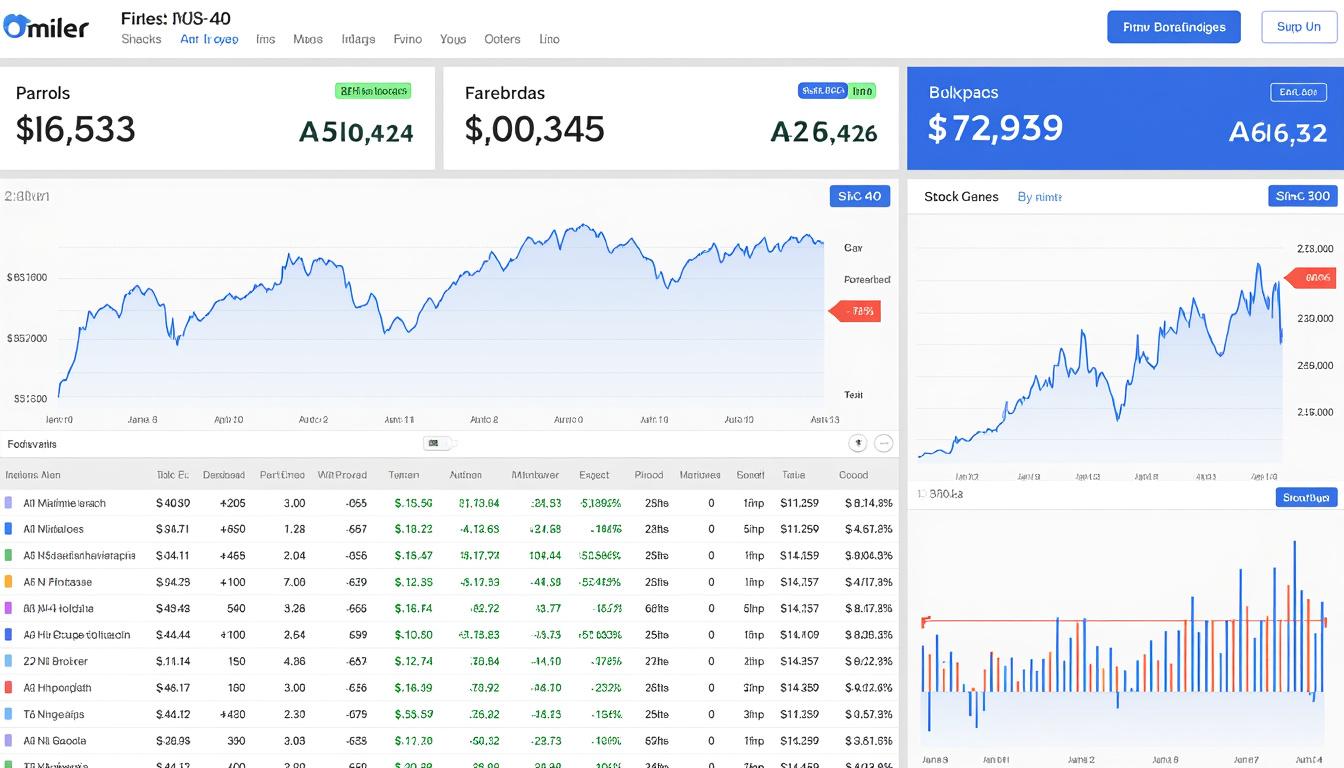
Task: Click the Surp Un button
Action: tap(1298, 27)
